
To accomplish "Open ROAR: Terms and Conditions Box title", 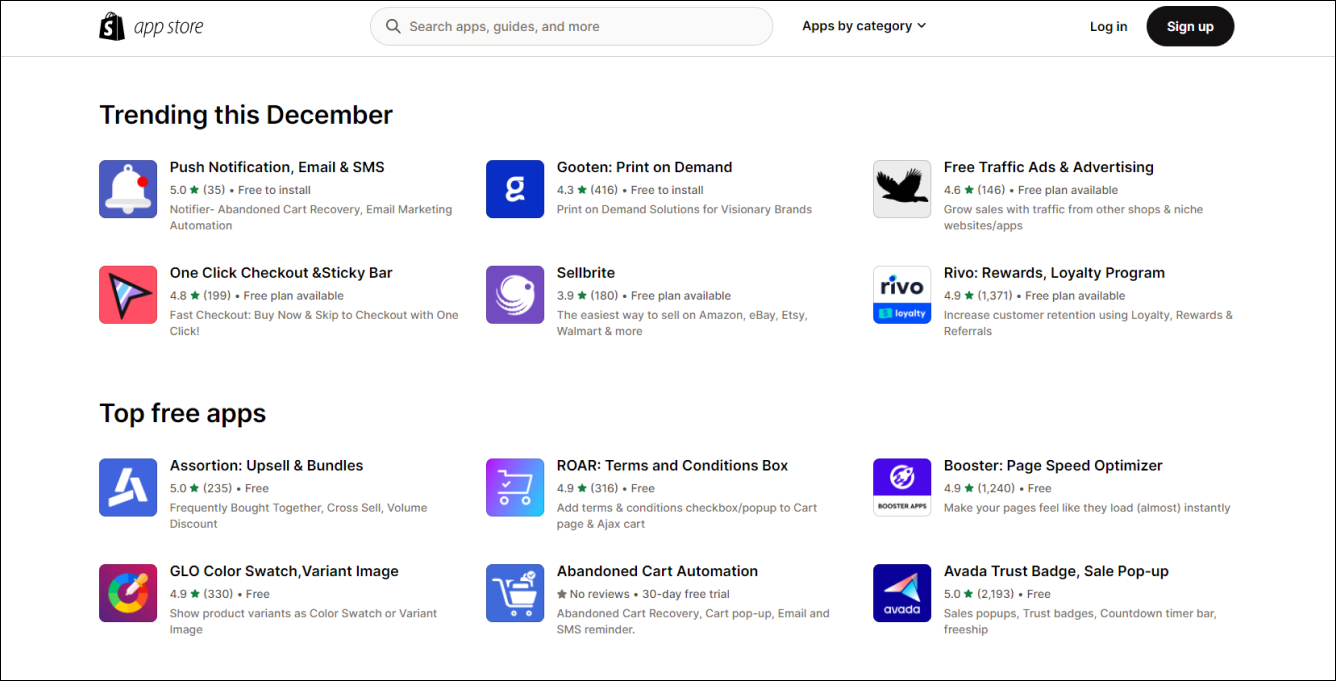I will click(673, 466).
